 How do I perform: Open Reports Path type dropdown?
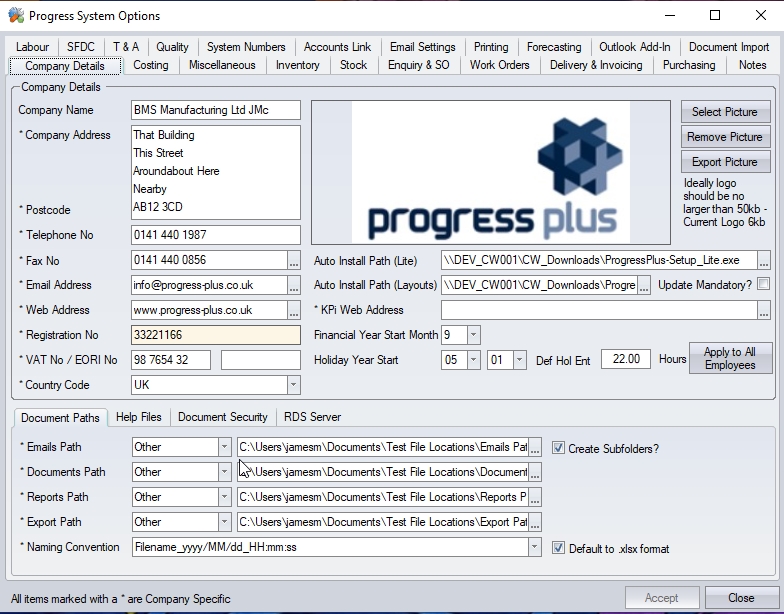pos(224,497)
